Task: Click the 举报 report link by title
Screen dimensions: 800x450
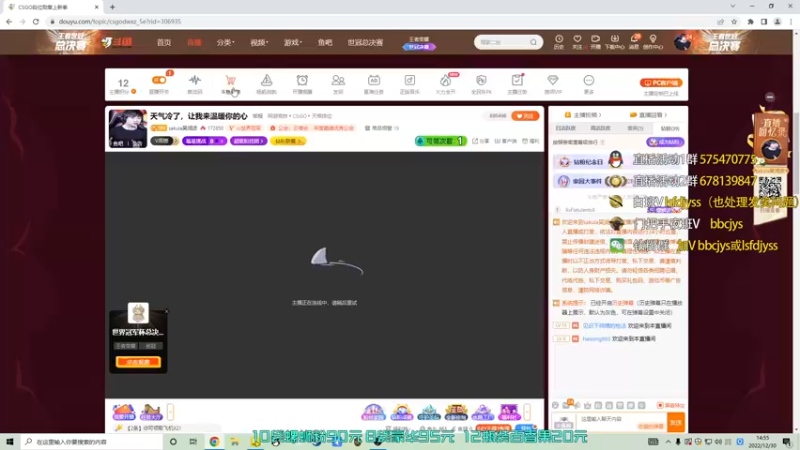Action: (258, 116)
